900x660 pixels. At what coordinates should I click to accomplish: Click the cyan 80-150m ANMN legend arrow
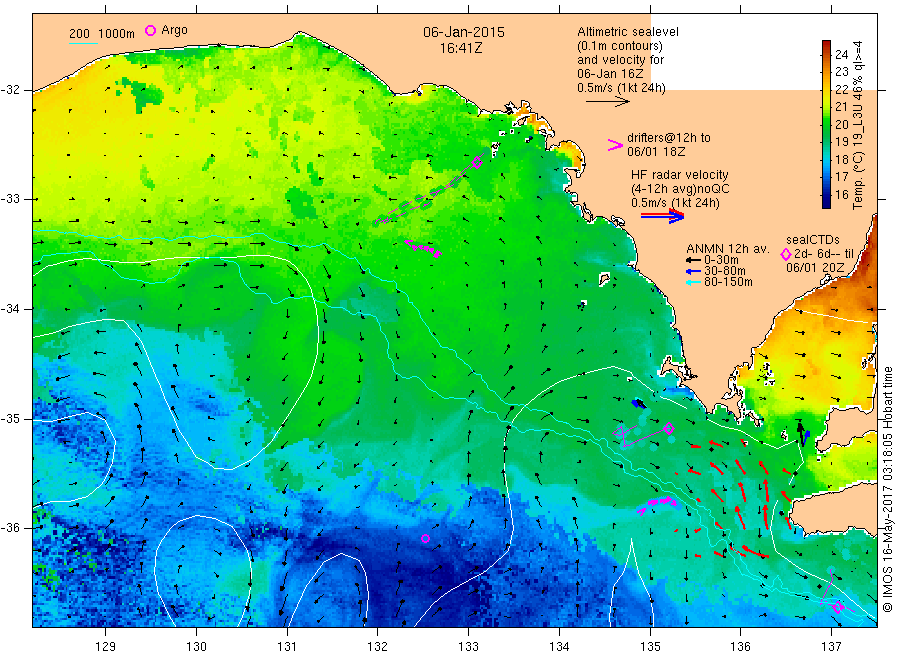click(x=693, y=282)
